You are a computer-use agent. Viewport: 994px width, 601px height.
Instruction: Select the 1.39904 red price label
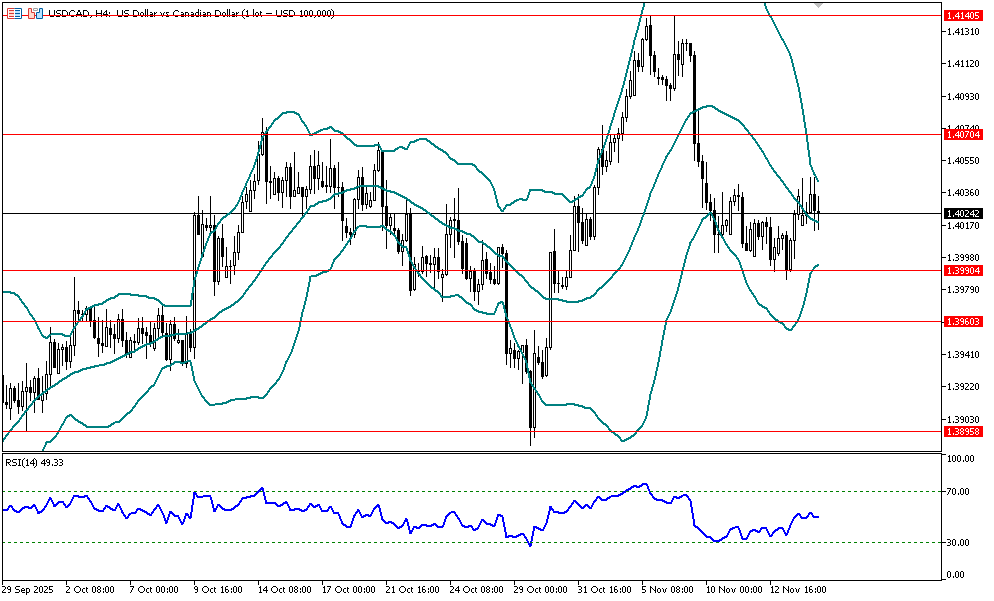(964, 270)
